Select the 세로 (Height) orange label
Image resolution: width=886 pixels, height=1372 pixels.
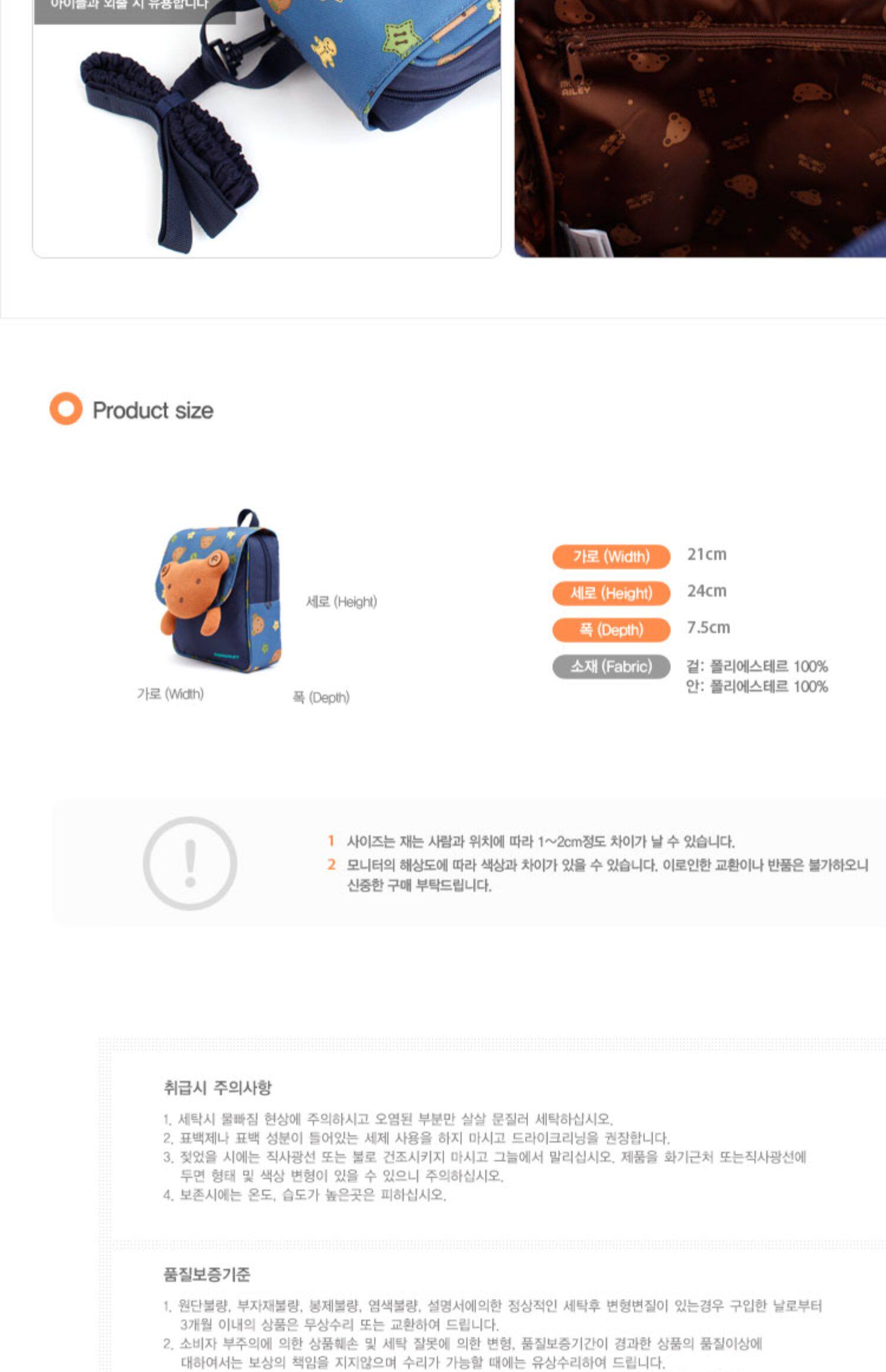pyautogui.click(x=611, y=593)
